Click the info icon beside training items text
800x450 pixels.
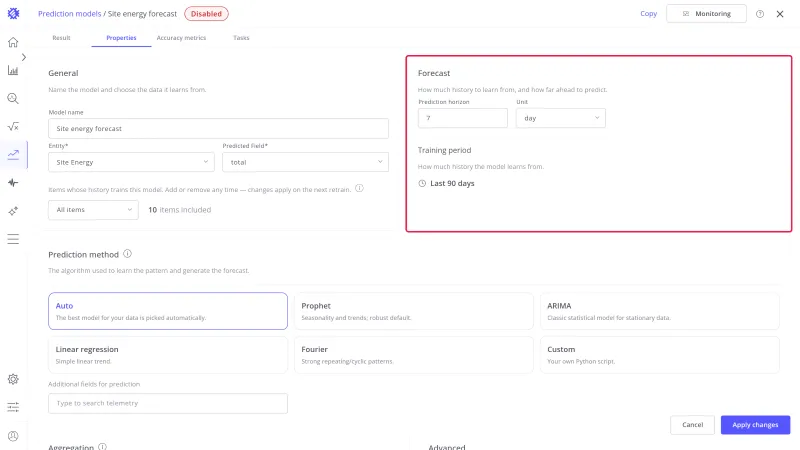(x=359, y=188)
